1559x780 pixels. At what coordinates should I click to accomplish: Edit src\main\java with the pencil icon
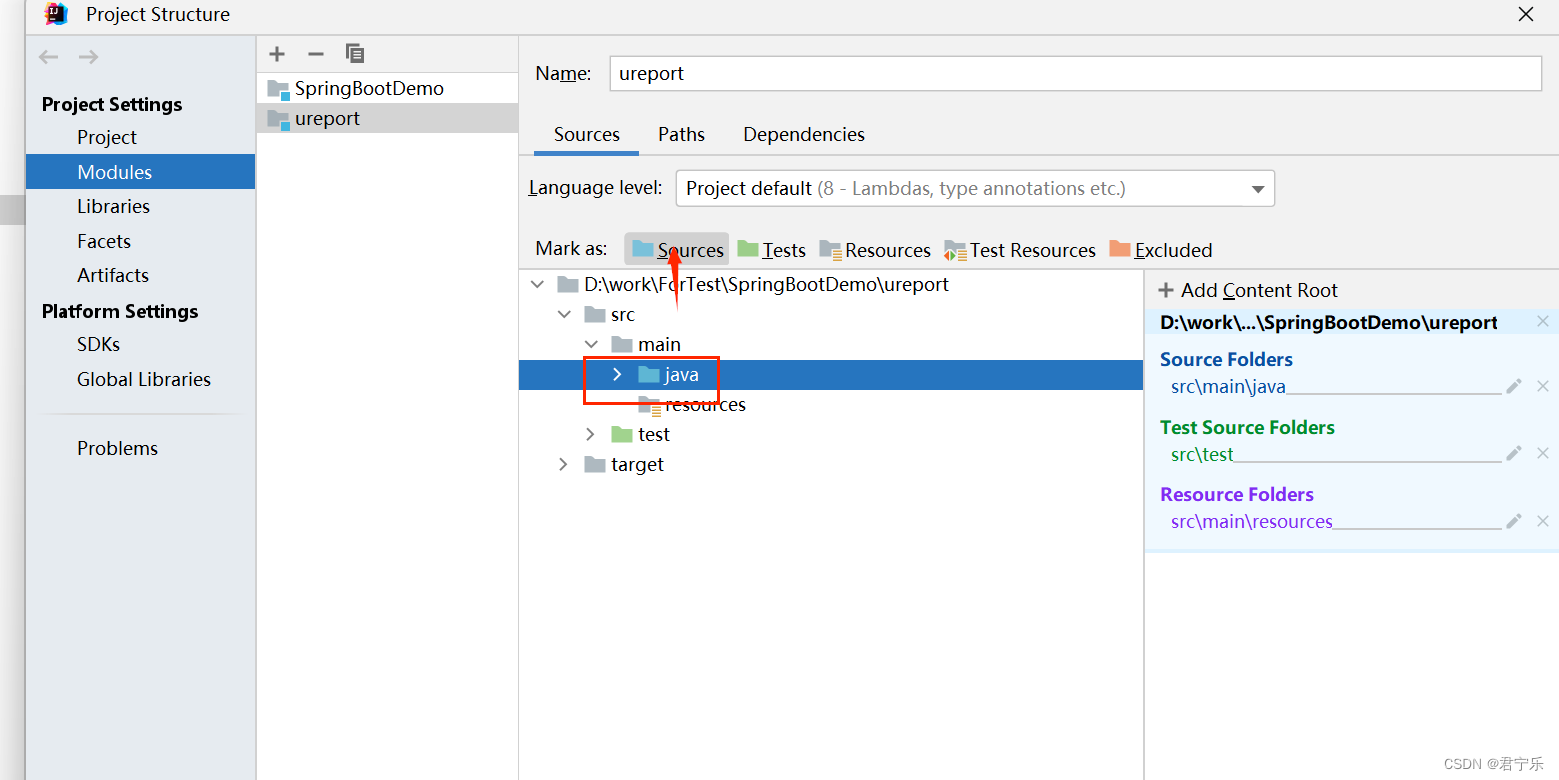click(x=1513, y=386)
